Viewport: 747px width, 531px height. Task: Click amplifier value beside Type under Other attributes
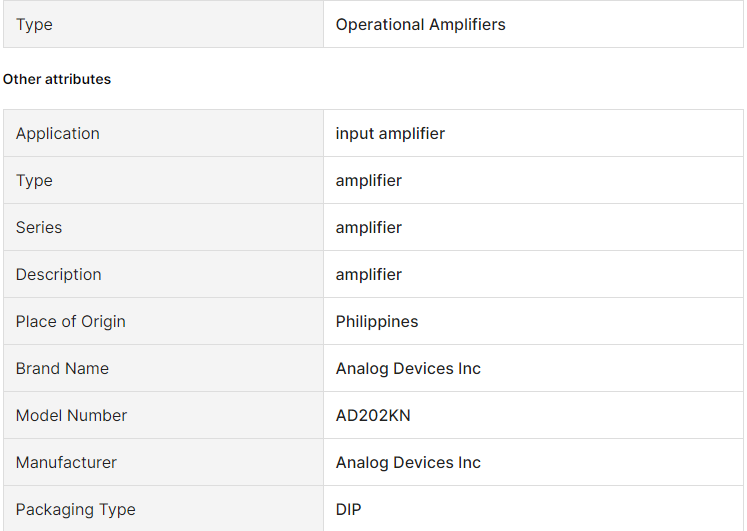point(369,180)
